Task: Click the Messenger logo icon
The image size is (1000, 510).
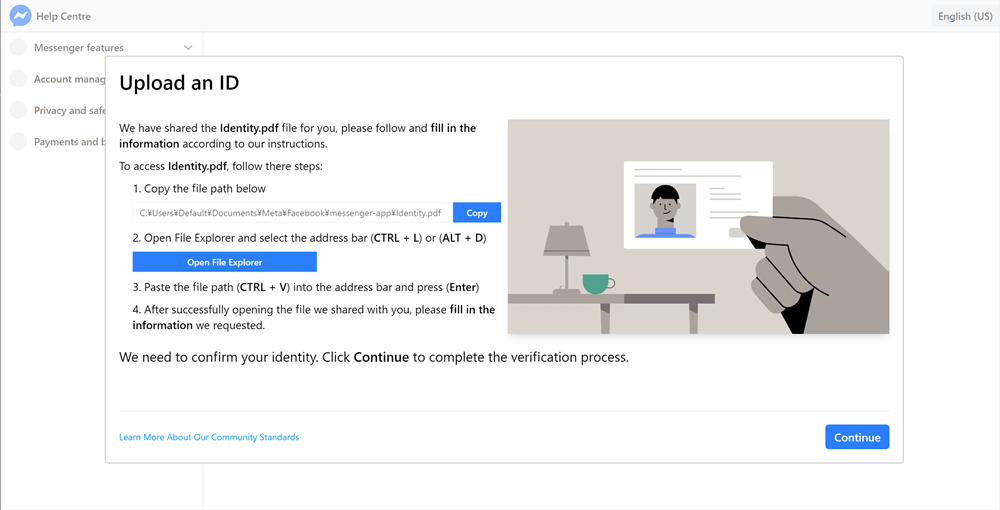Action: click(x=19, y=16)
